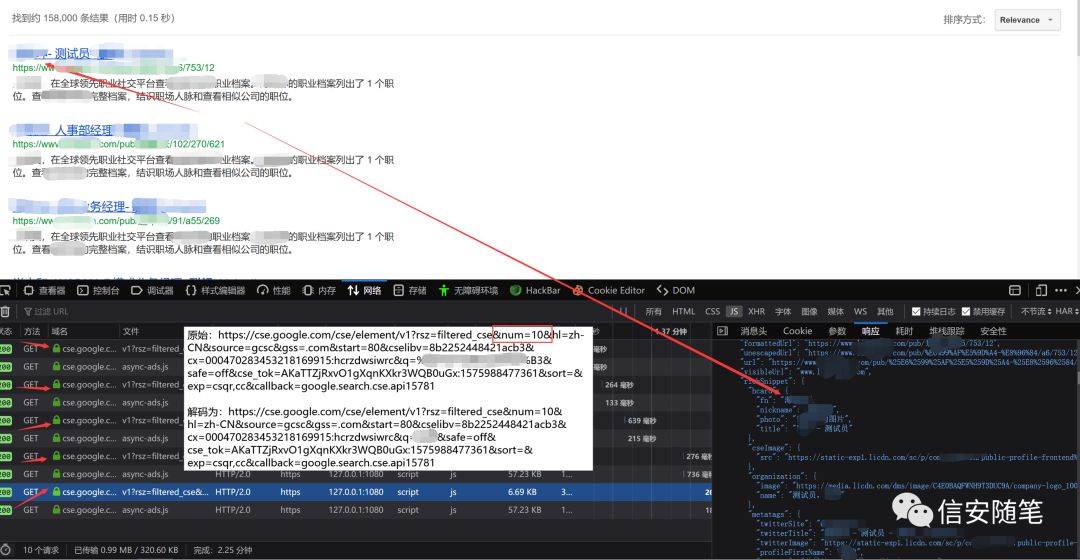Screen dimensions: 1080x560
Task: Toggle the WS websocket filter
Action: [860, 311]
